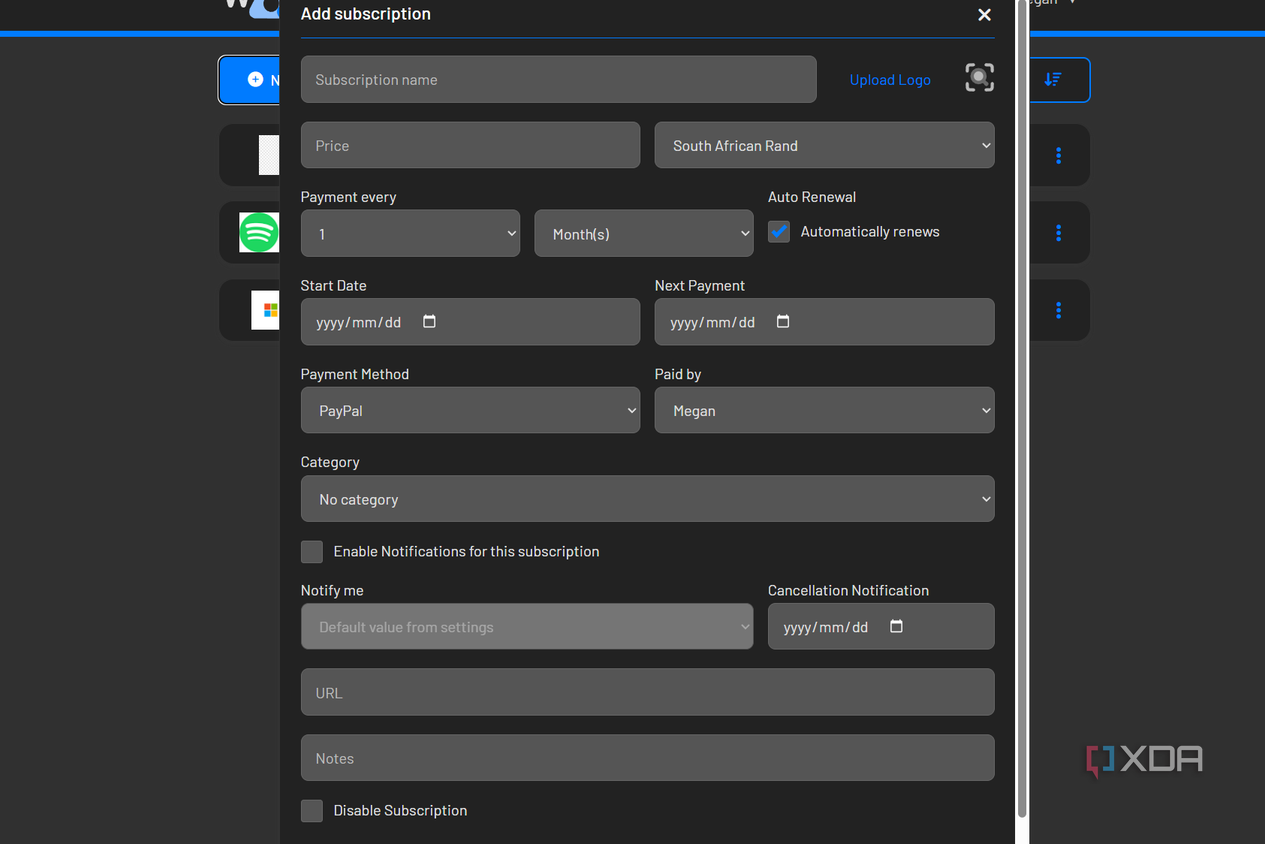Close the Add subscription dialog
The height and width of the screenshot is (844, 1265).
(984, 14)
